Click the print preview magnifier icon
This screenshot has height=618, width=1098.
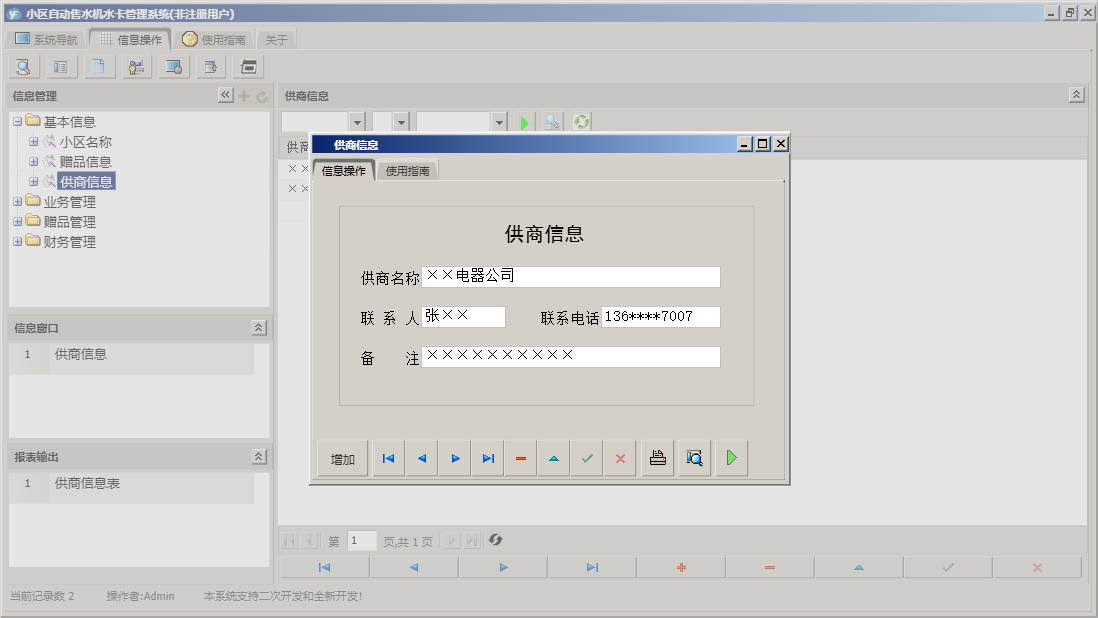pos(694,458)
